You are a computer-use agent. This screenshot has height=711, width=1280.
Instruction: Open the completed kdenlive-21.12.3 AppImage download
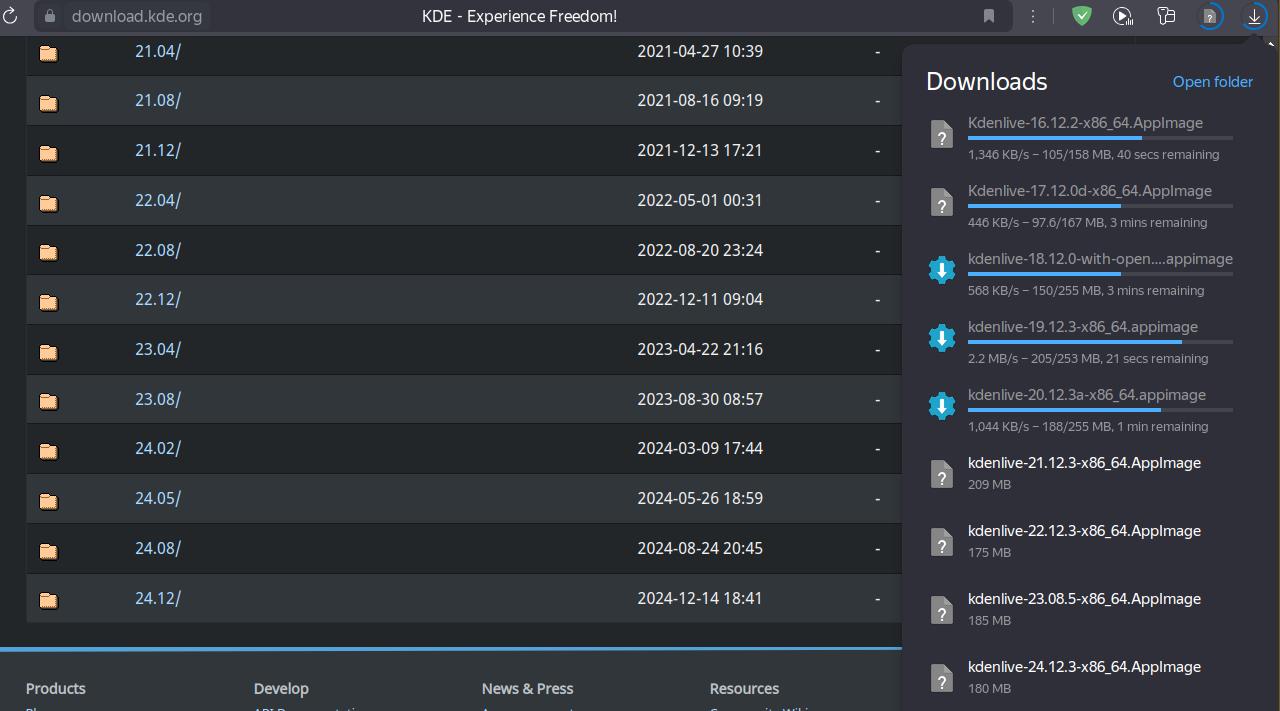pyautogui.click(x=1084, y=463)
